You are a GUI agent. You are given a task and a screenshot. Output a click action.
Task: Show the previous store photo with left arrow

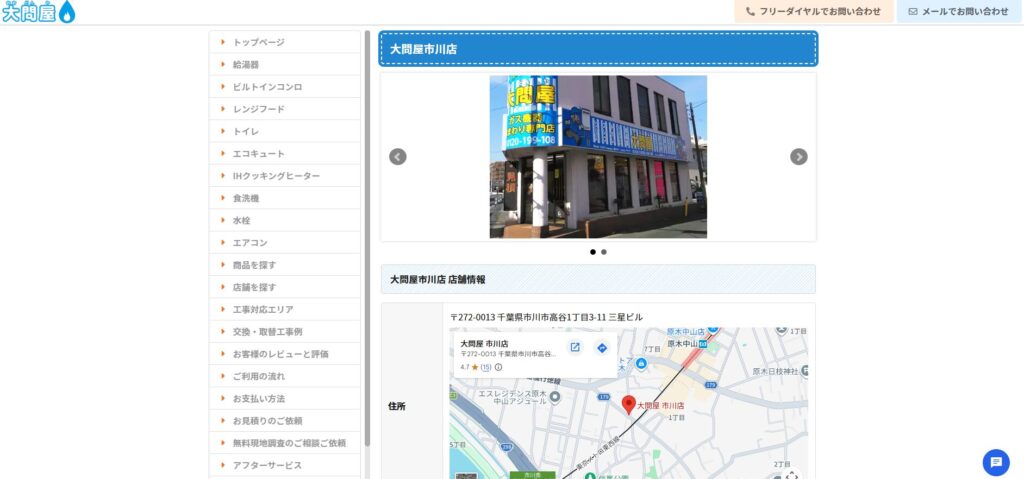point(397,157)
